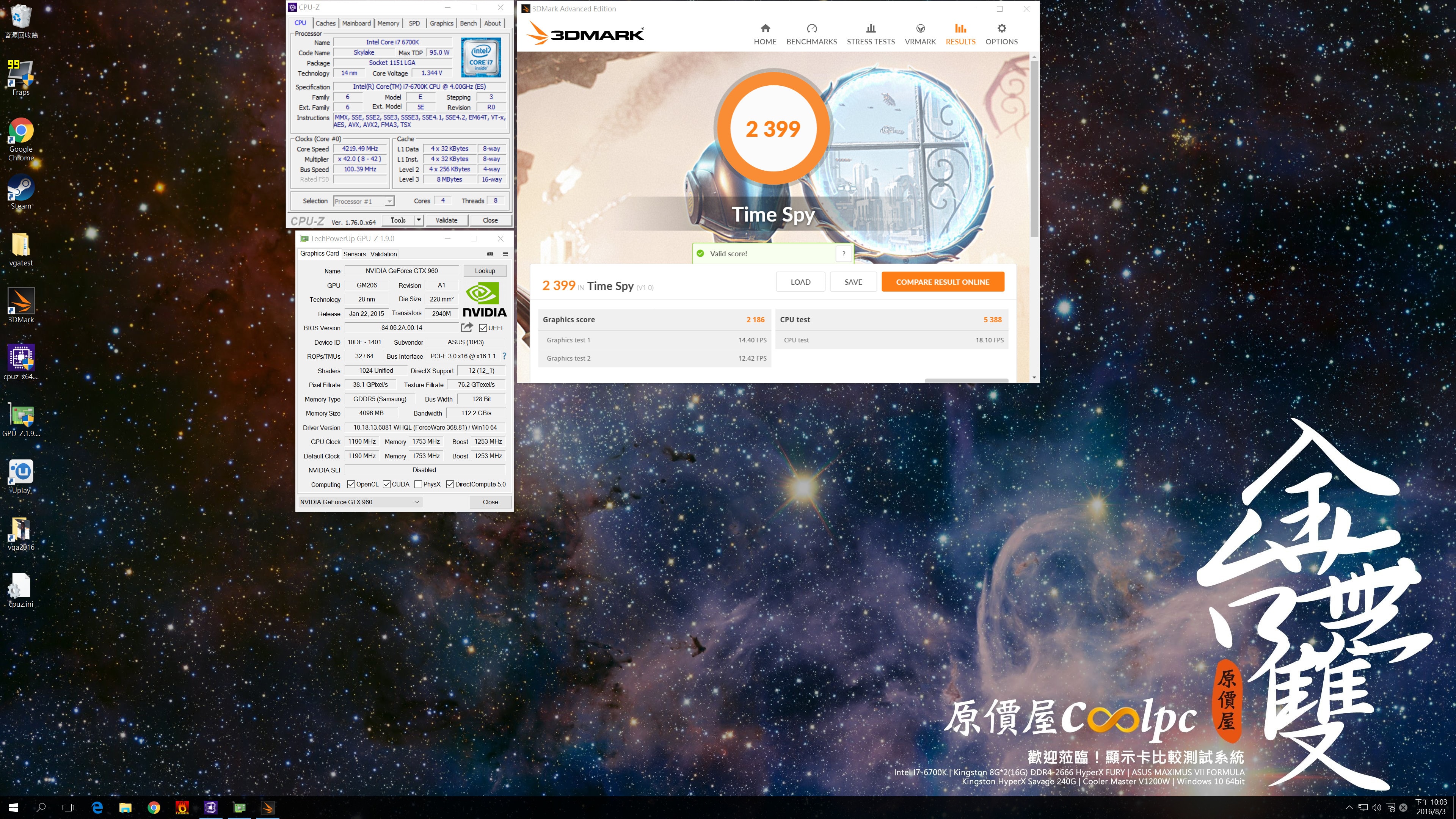The image size is (1456, 819).
Task: Go to 3DMark HOME section
Action: [x=765, y=35]
